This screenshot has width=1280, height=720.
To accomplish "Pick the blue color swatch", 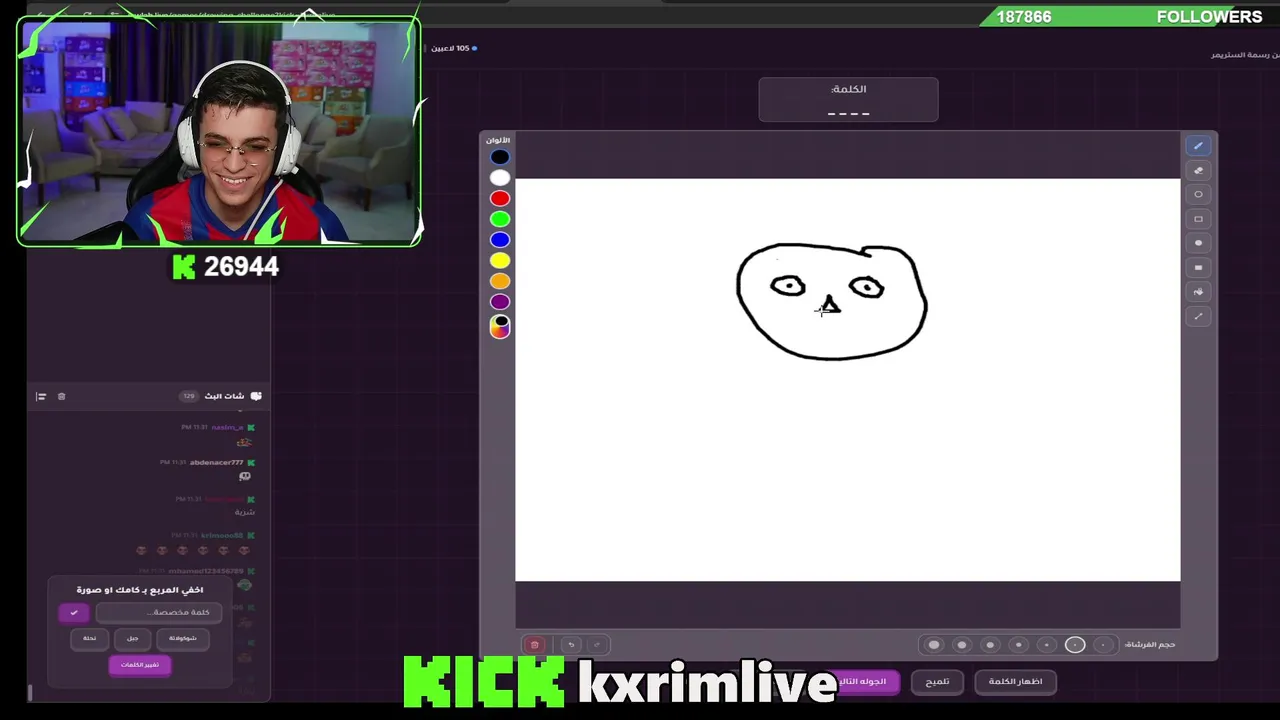I will pos(500,240).
